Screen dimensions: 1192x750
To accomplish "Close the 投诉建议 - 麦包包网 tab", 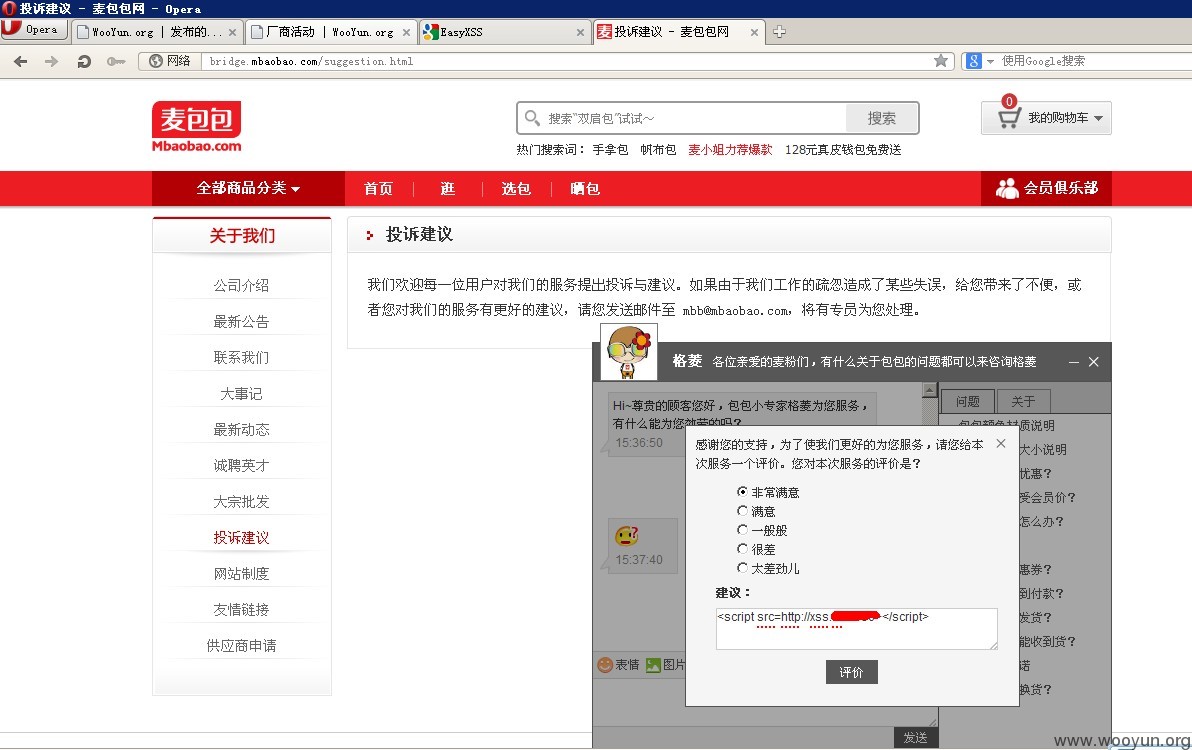I will 754,32.
